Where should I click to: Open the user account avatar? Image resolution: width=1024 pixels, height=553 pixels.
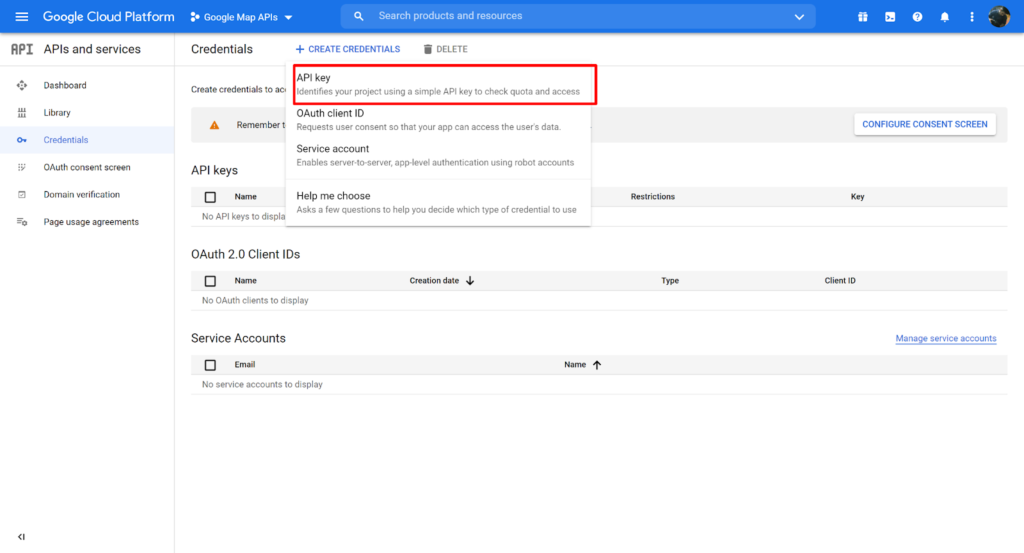(x=999, y=16)
